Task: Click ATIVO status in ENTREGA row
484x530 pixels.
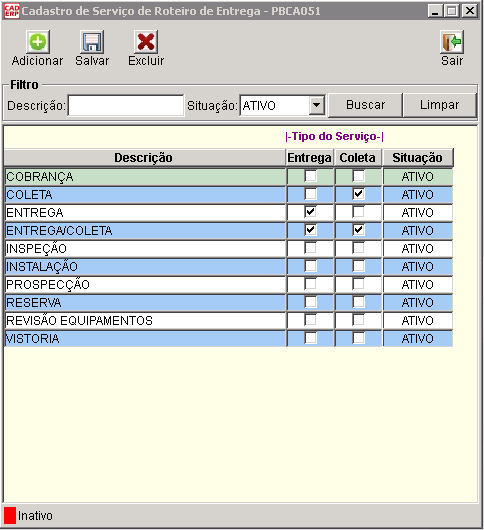Action: point(418,213)
